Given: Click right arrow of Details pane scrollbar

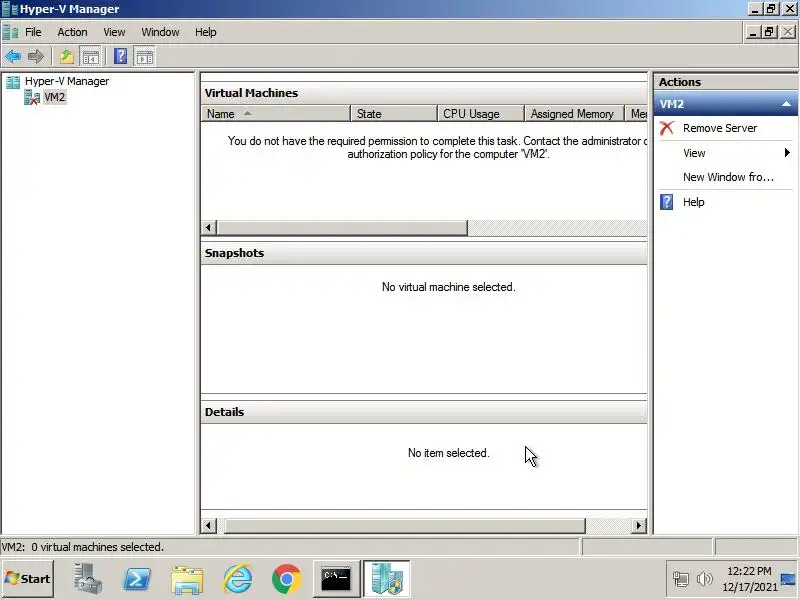Looking at the screenshot, I should (639, 526).
